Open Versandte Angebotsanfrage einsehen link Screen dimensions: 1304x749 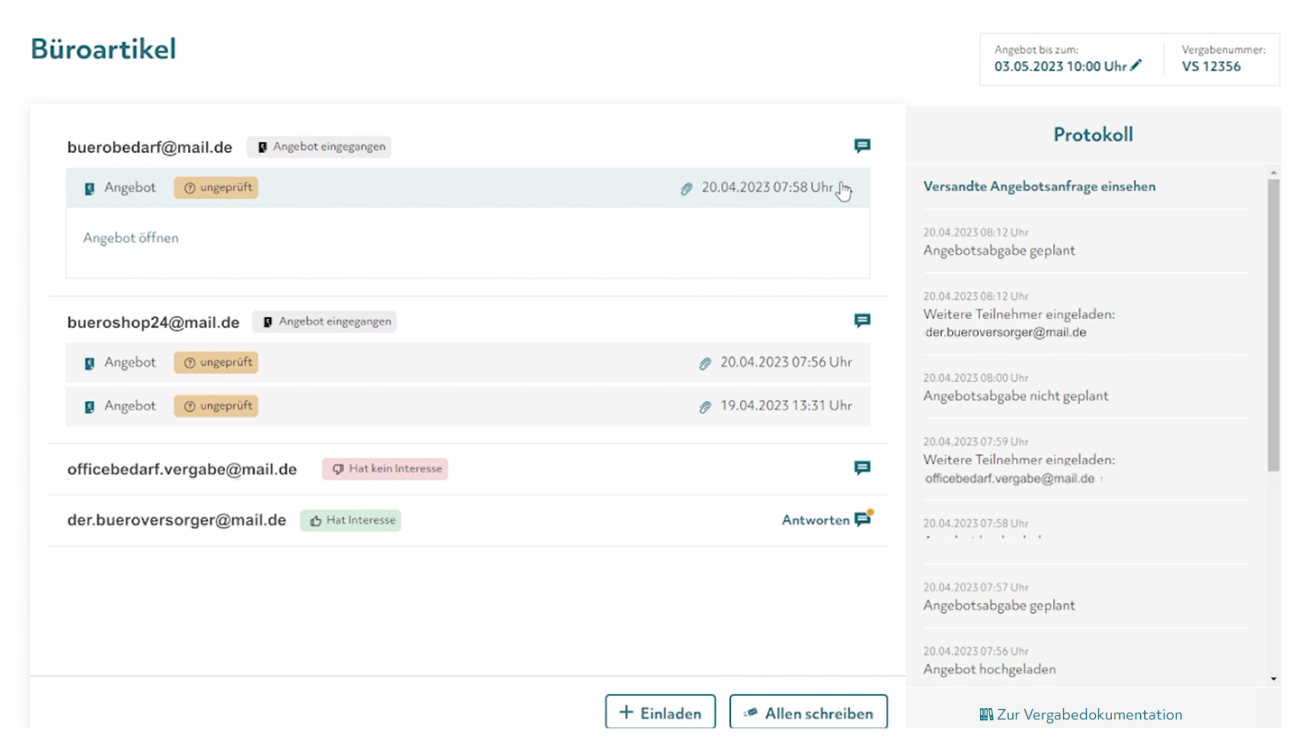pyautogui.click(x=1039, y=187)
